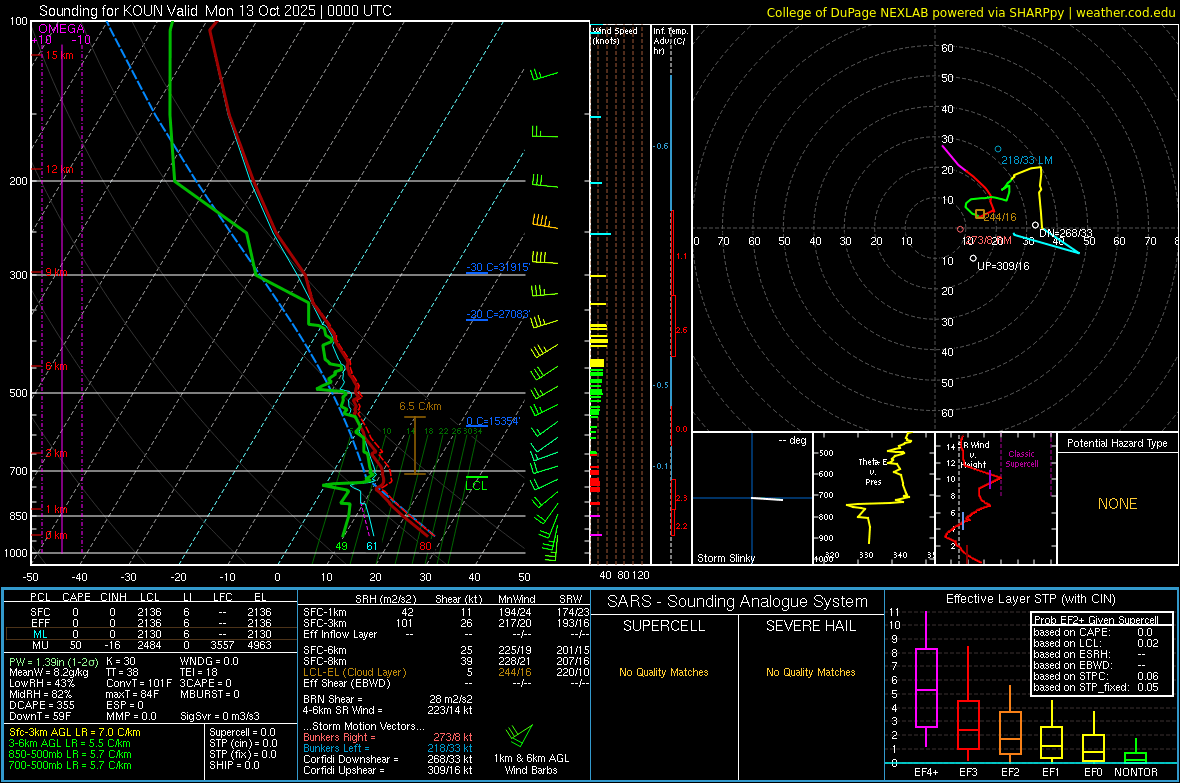Select the 218/33 LM hodograph label
1180x783 pixels.
(x=1026, y=160)
